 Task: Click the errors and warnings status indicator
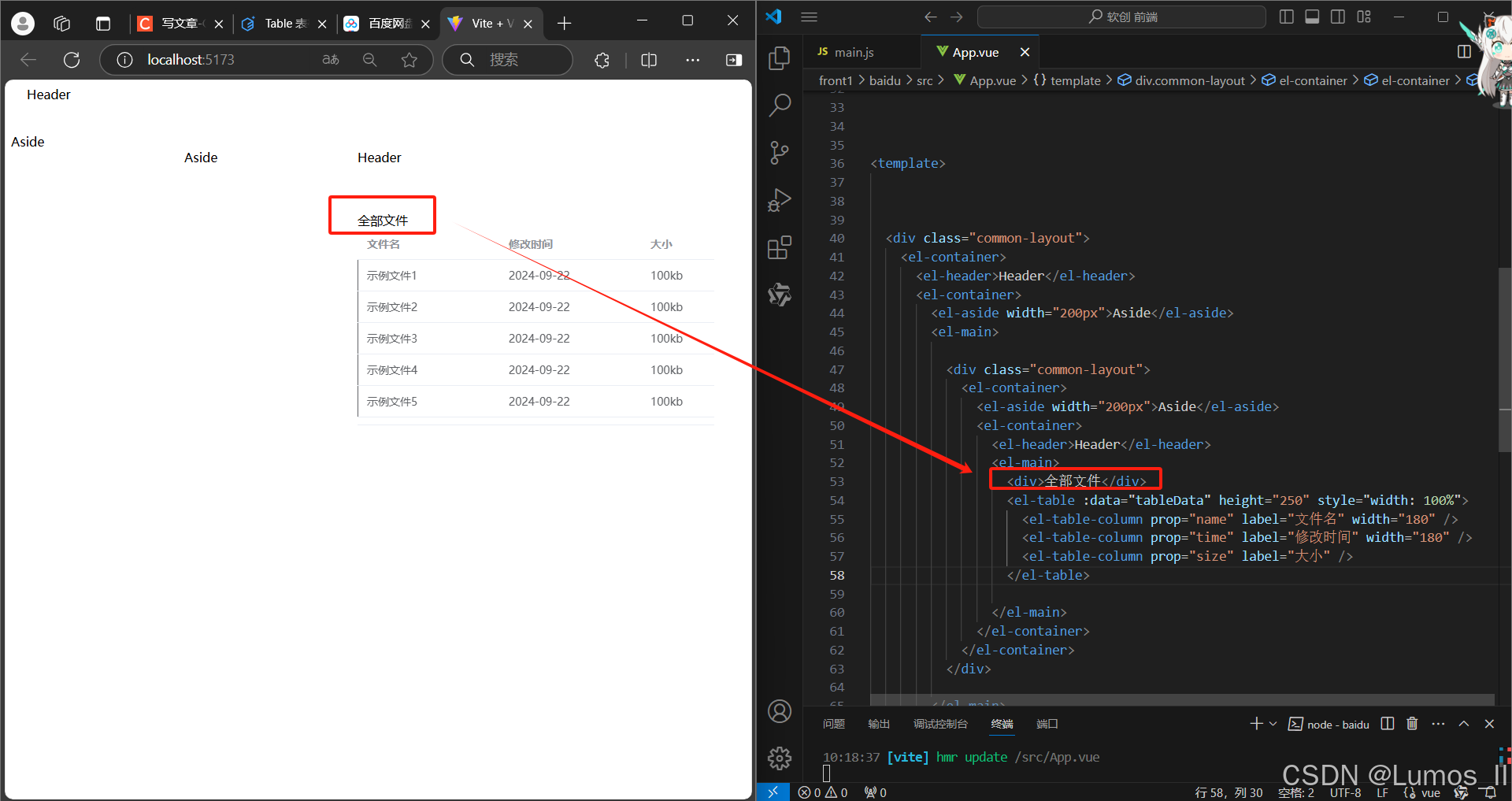point(823,792)
